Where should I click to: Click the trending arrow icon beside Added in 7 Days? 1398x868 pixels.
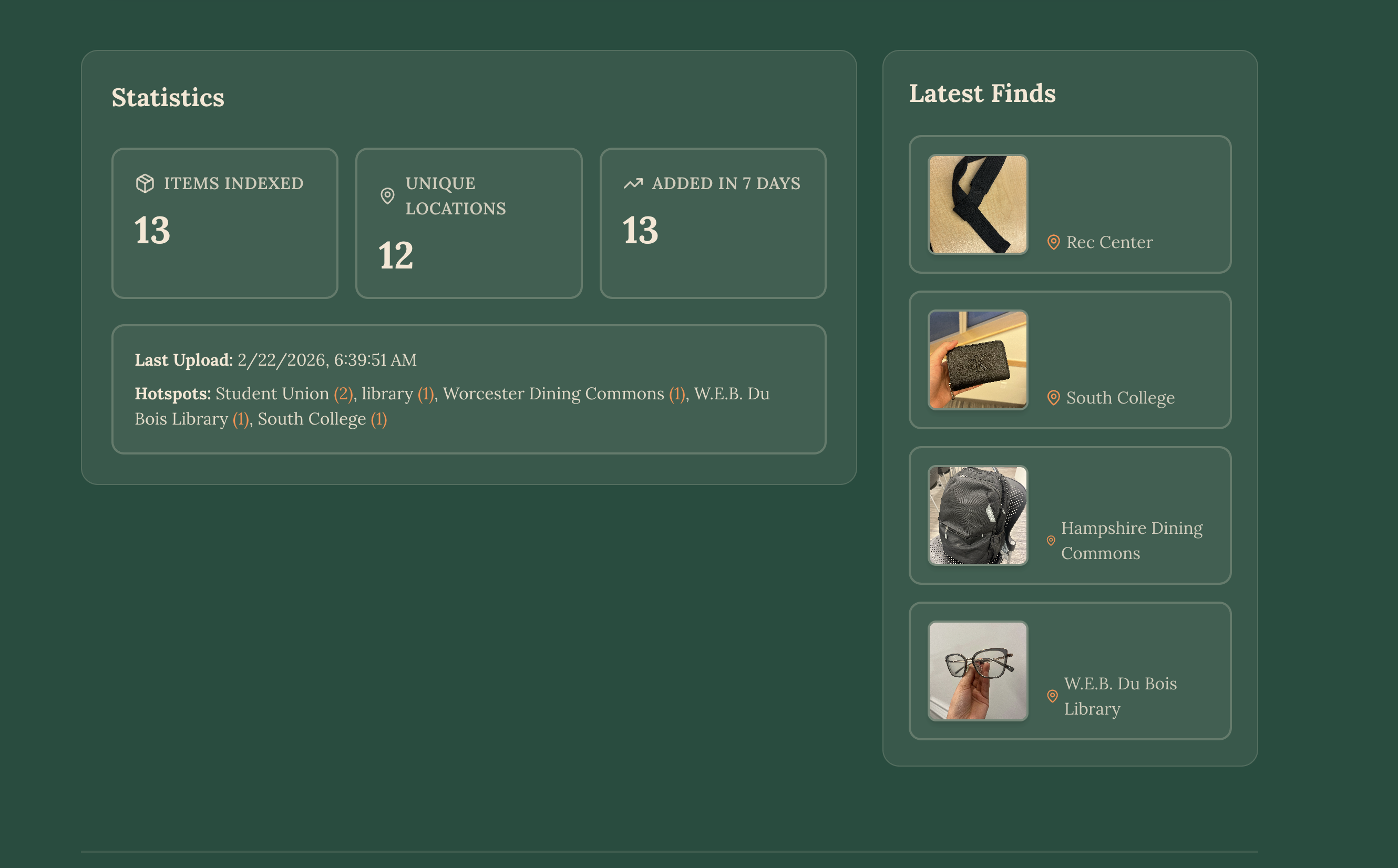pos(633,183)
